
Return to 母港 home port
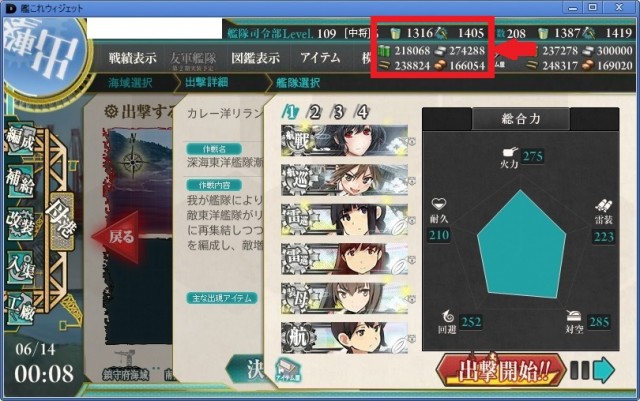(x=62, y=221)
